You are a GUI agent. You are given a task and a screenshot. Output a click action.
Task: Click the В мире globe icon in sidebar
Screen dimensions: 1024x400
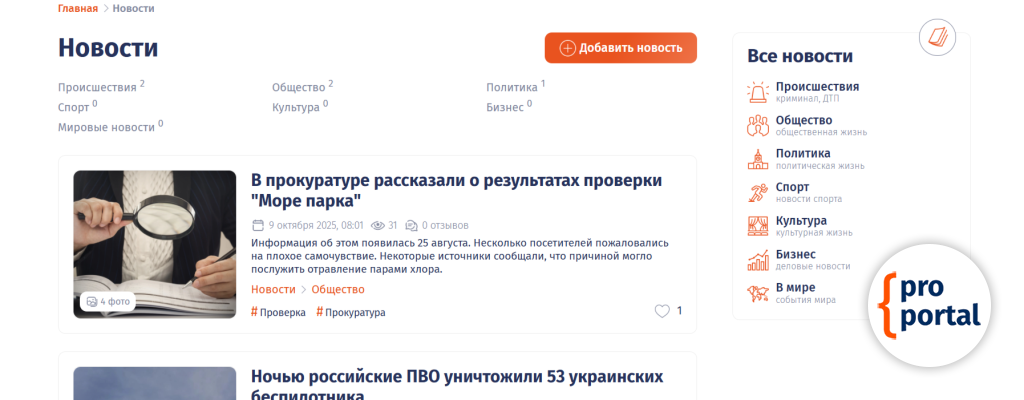pos(758,294)
